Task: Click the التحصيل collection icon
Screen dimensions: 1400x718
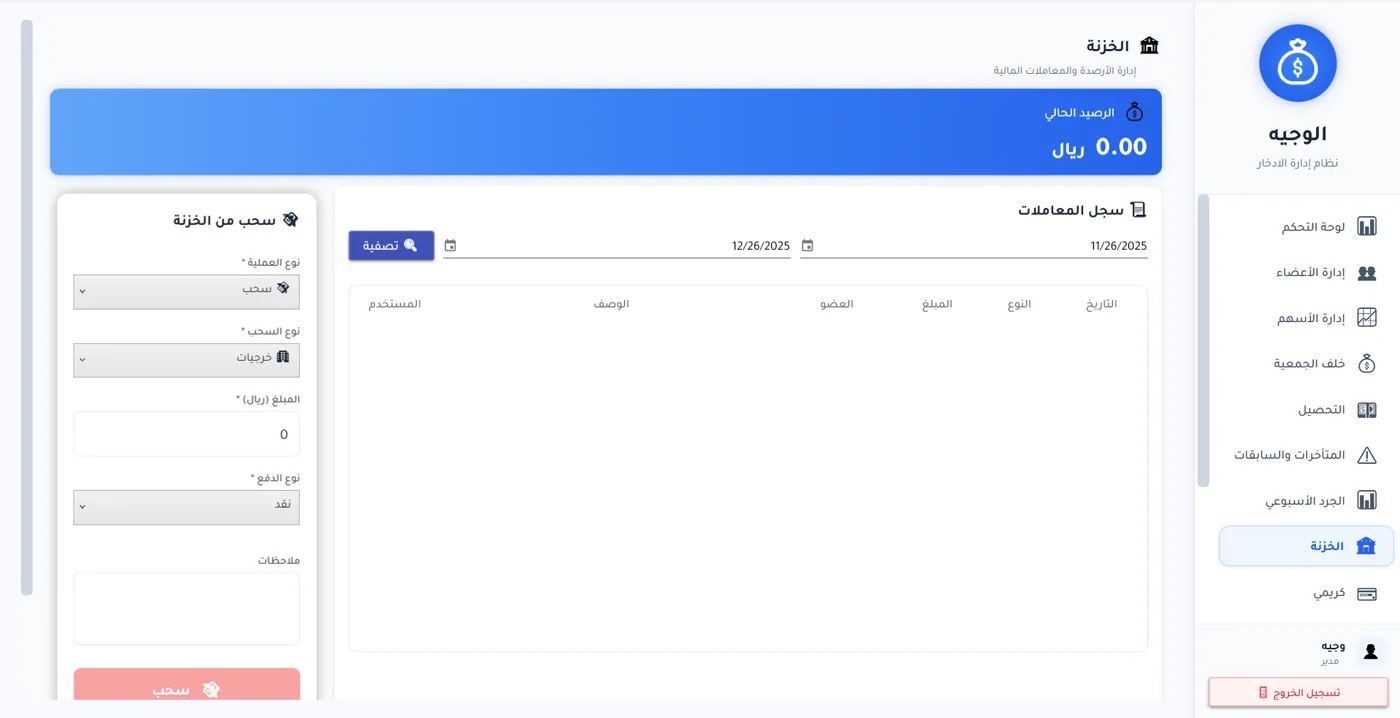Action: tap(1366, 410)
